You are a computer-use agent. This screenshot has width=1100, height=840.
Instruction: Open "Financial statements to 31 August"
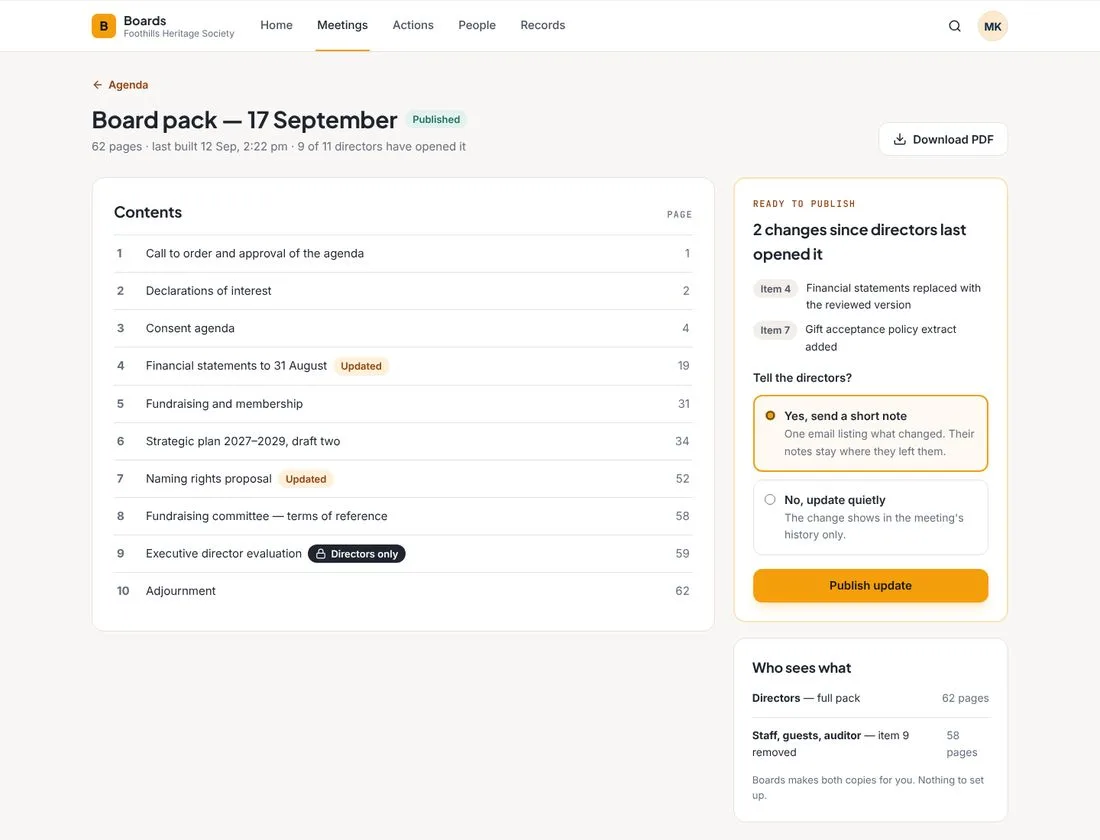pyautogui.click(x=403, y=366)
